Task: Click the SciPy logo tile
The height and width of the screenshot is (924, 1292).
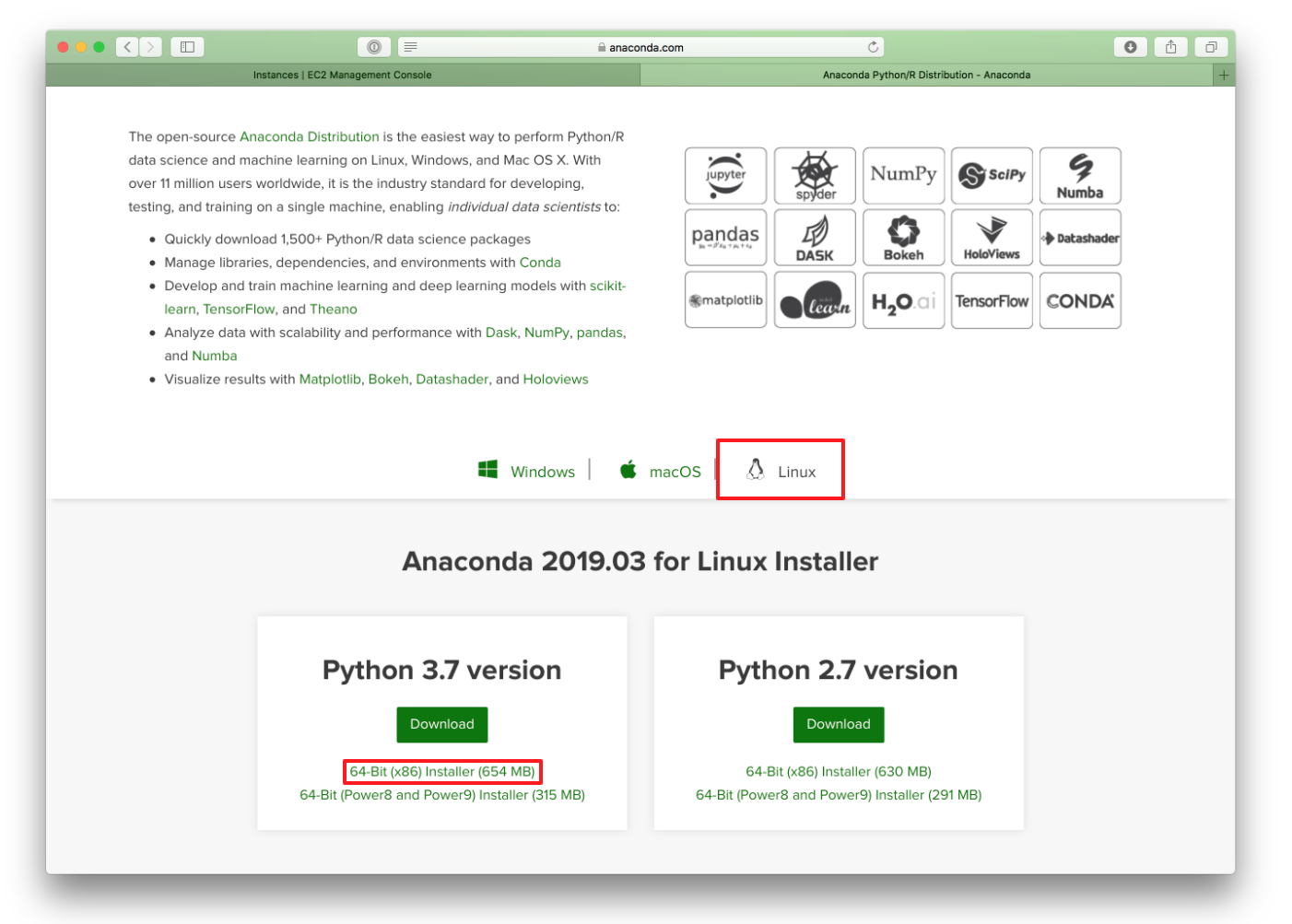Action: click(x=992, y=175)
